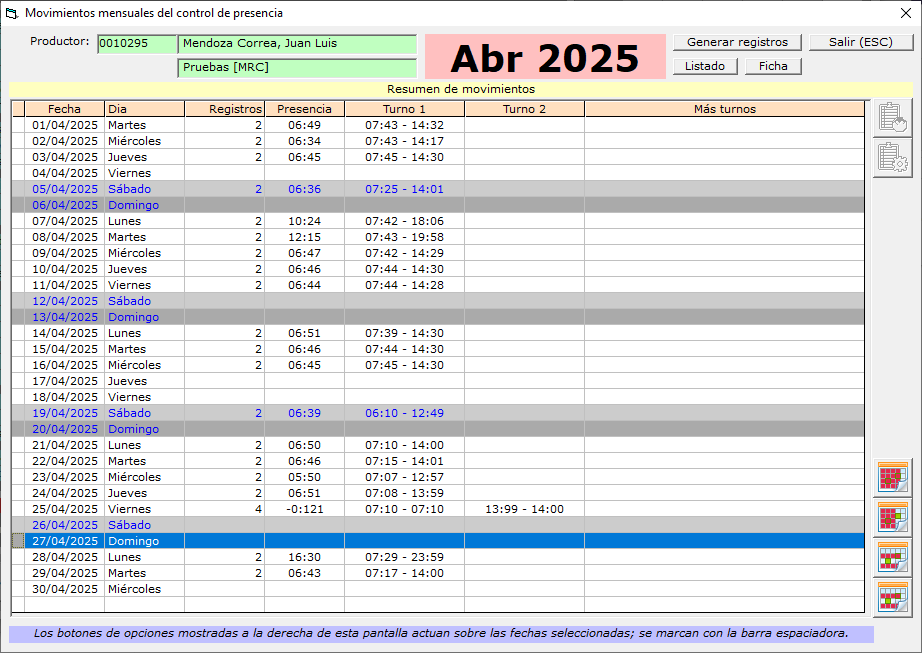Click the window icon in the title bar
The image size is (922, 653).
tap(12, 14)
